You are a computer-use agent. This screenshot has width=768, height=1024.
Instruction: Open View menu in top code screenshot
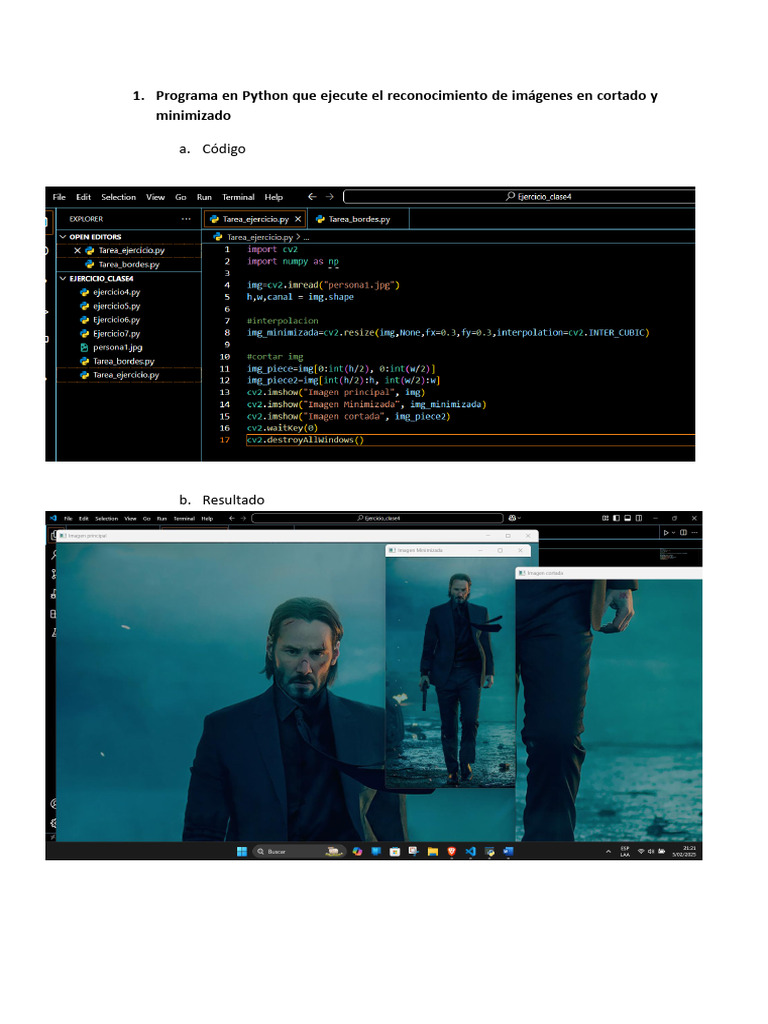(x=155, y=197)
